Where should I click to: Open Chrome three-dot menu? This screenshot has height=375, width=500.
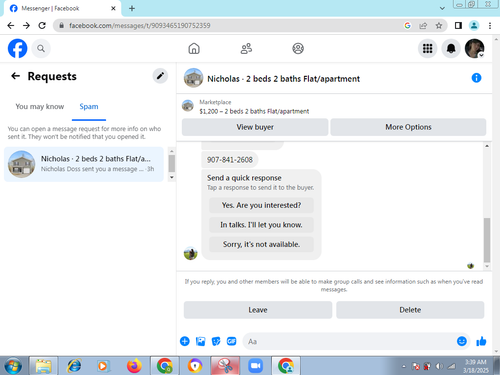click(x=490, y=26)
